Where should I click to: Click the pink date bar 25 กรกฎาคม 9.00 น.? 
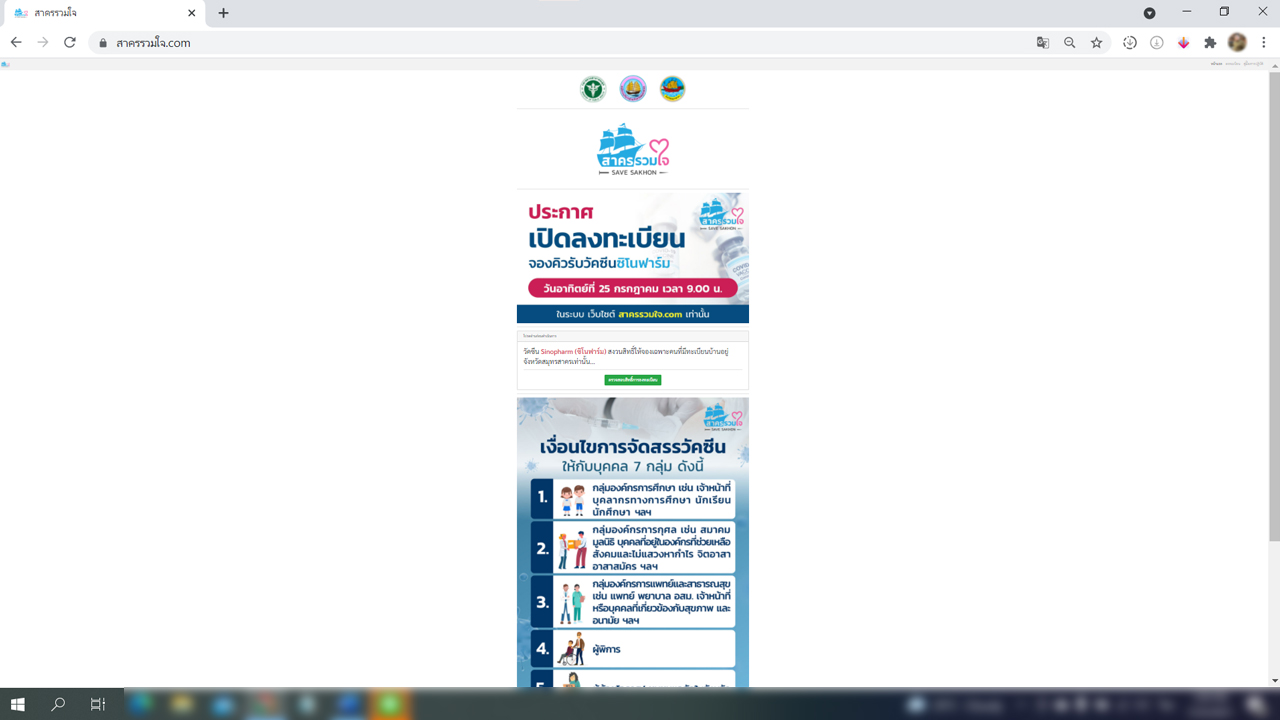(633, 289)
